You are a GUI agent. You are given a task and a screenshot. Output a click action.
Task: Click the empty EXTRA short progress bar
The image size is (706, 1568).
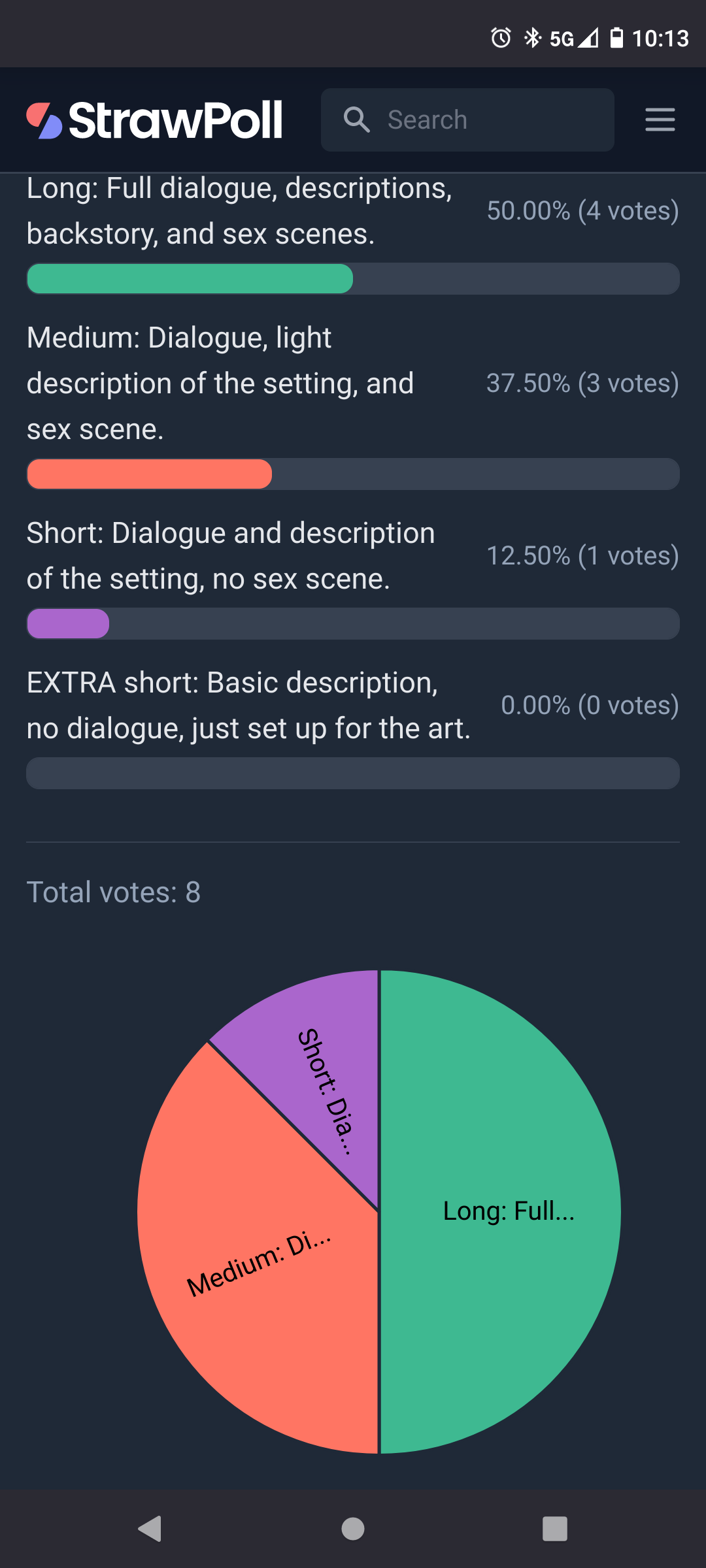[x=353, y=774]
